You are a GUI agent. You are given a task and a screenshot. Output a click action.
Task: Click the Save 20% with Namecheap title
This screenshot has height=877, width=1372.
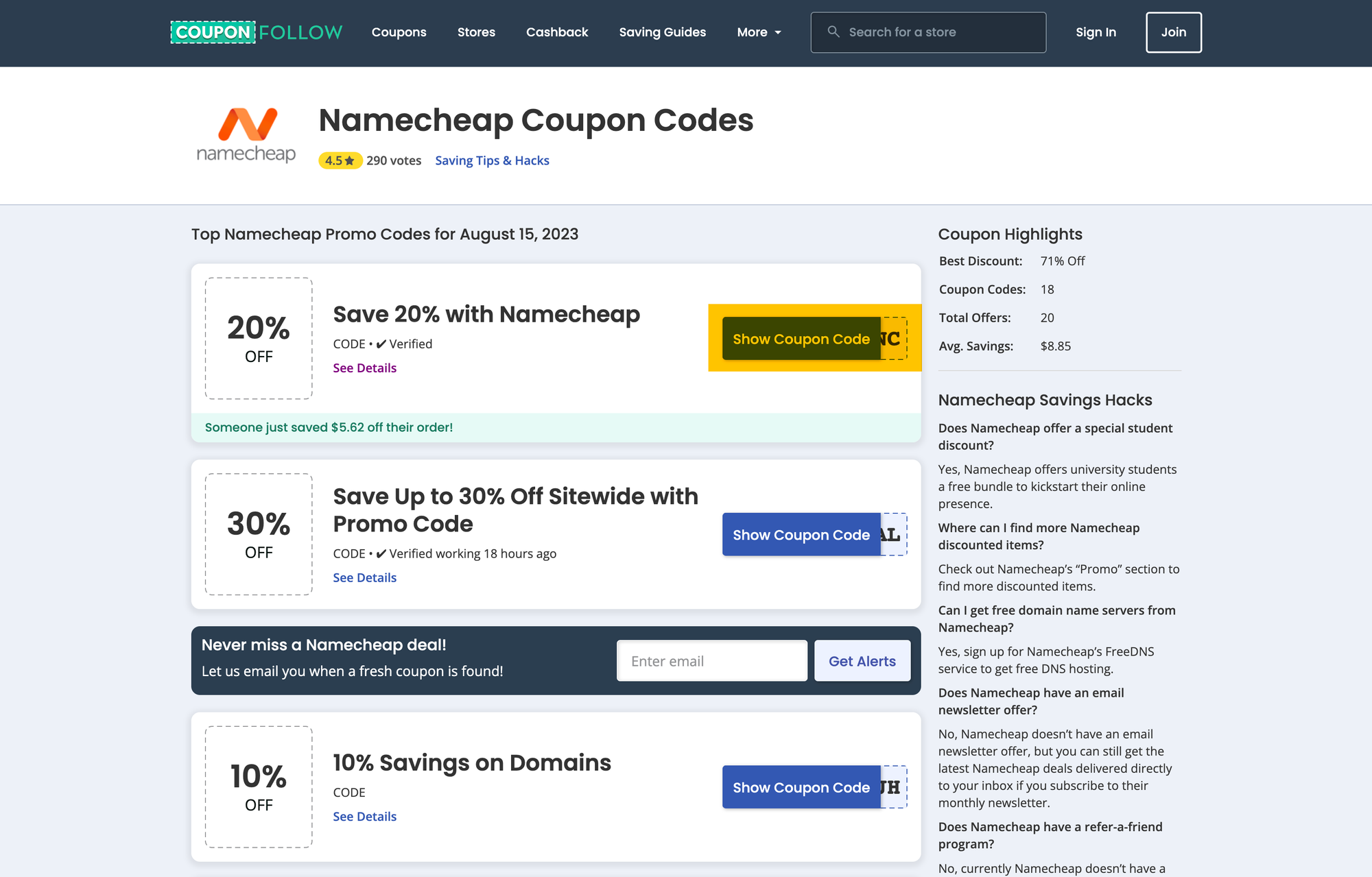pos(486,314)
